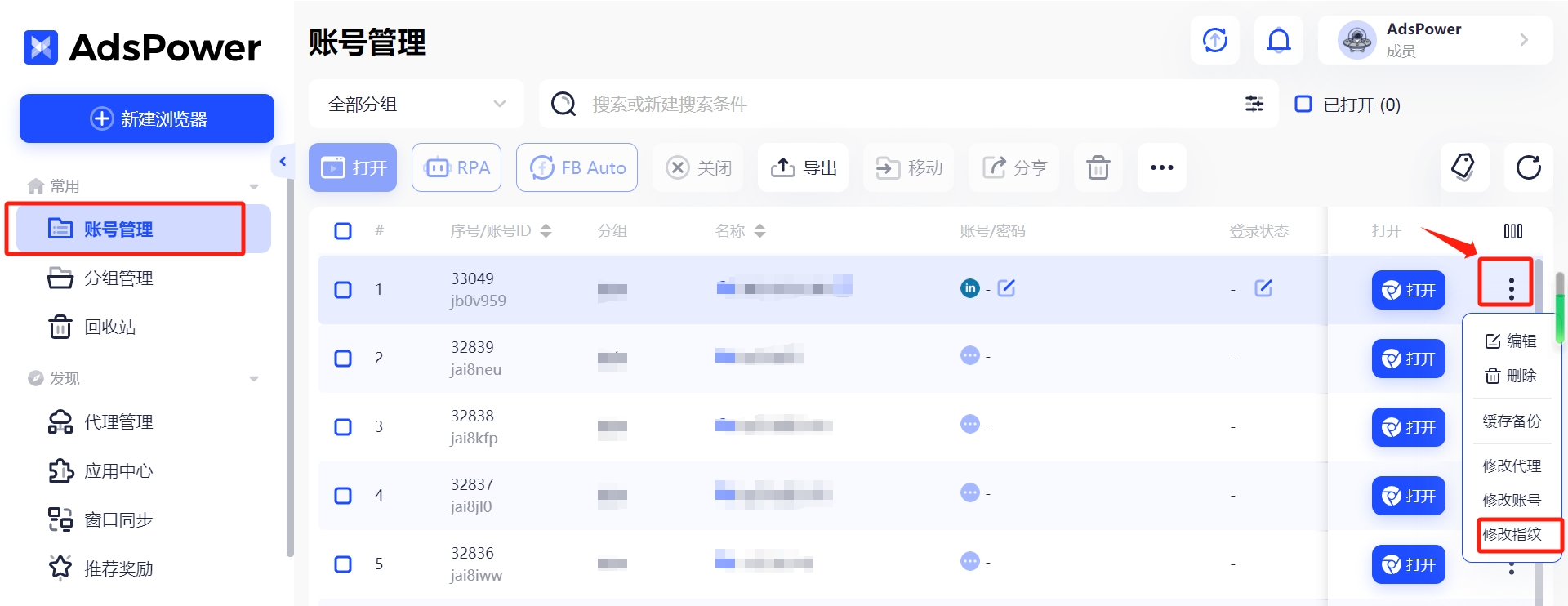
Task: Click the FB Auto button
Action: click(x=577, y=167)
